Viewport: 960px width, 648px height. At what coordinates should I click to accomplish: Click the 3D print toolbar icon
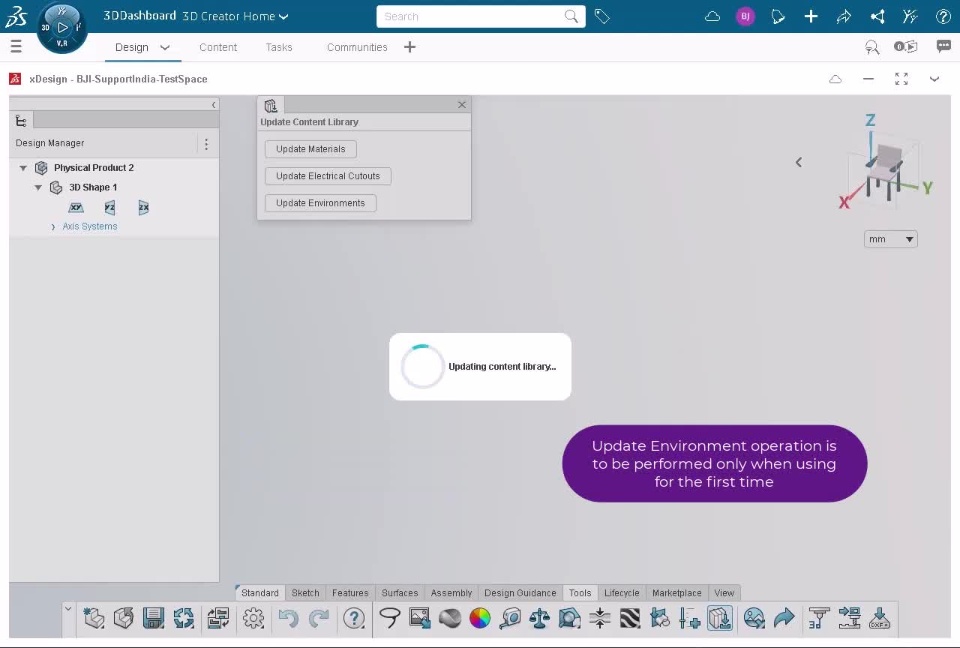coord(819,618)
